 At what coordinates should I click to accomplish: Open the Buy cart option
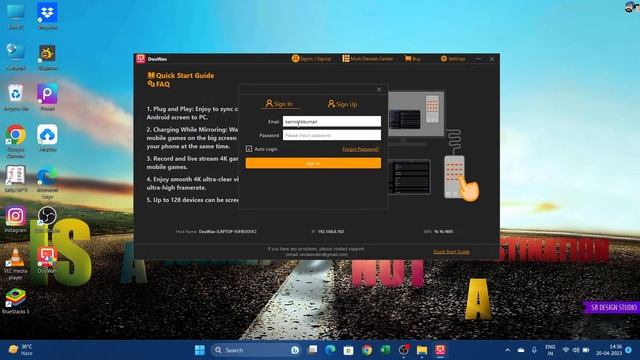click(x=412, y=59)
